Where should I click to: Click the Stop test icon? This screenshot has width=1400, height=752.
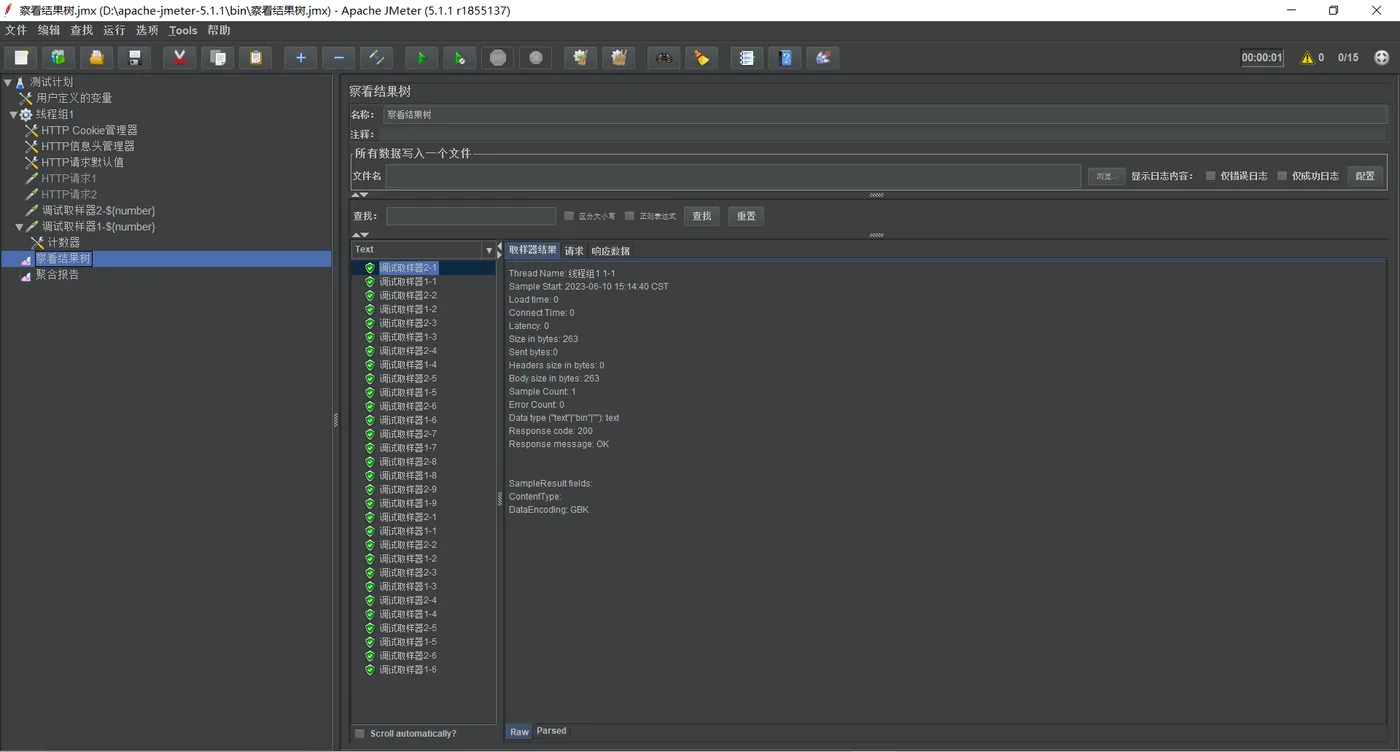[498, 58]
